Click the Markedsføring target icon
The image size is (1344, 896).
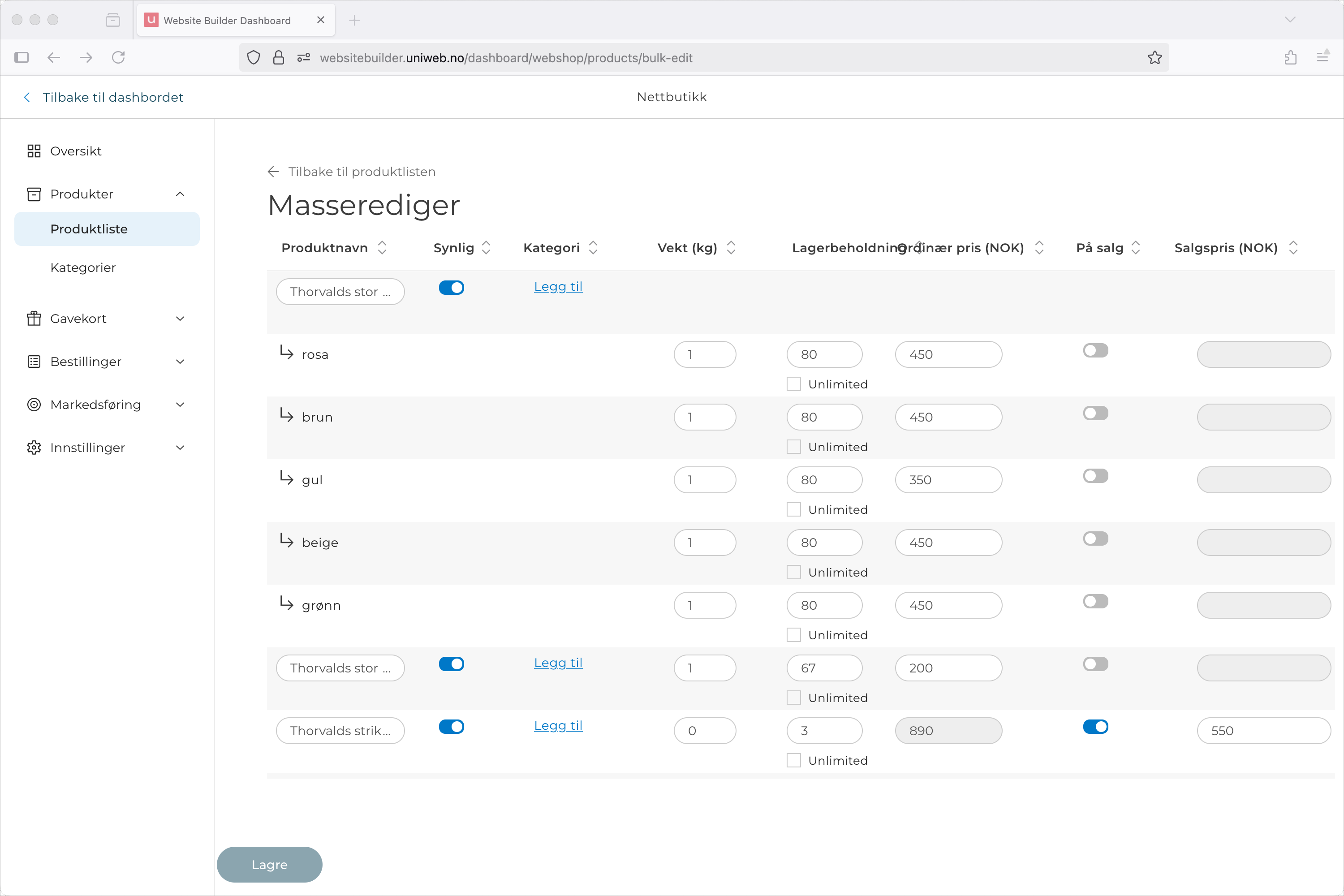[34, 405]
